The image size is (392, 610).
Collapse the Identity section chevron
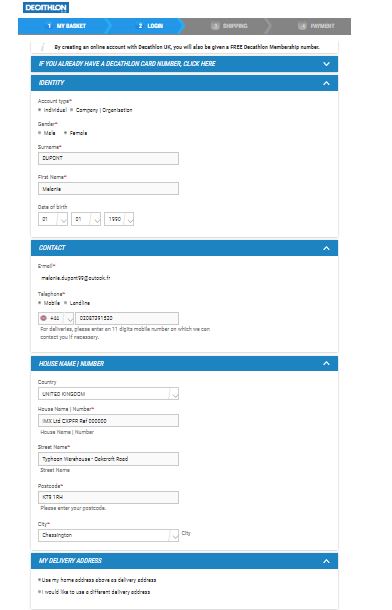[x=326, y=83]
